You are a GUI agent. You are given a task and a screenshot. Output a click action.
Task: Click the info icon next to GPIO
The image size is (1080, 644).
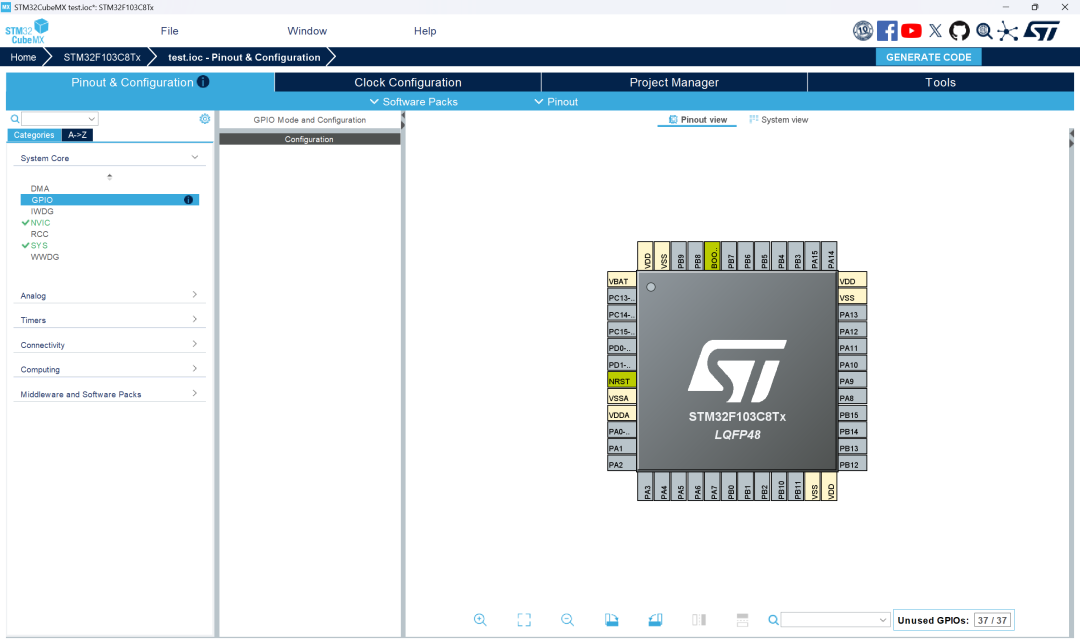click(x=188, y=200)
